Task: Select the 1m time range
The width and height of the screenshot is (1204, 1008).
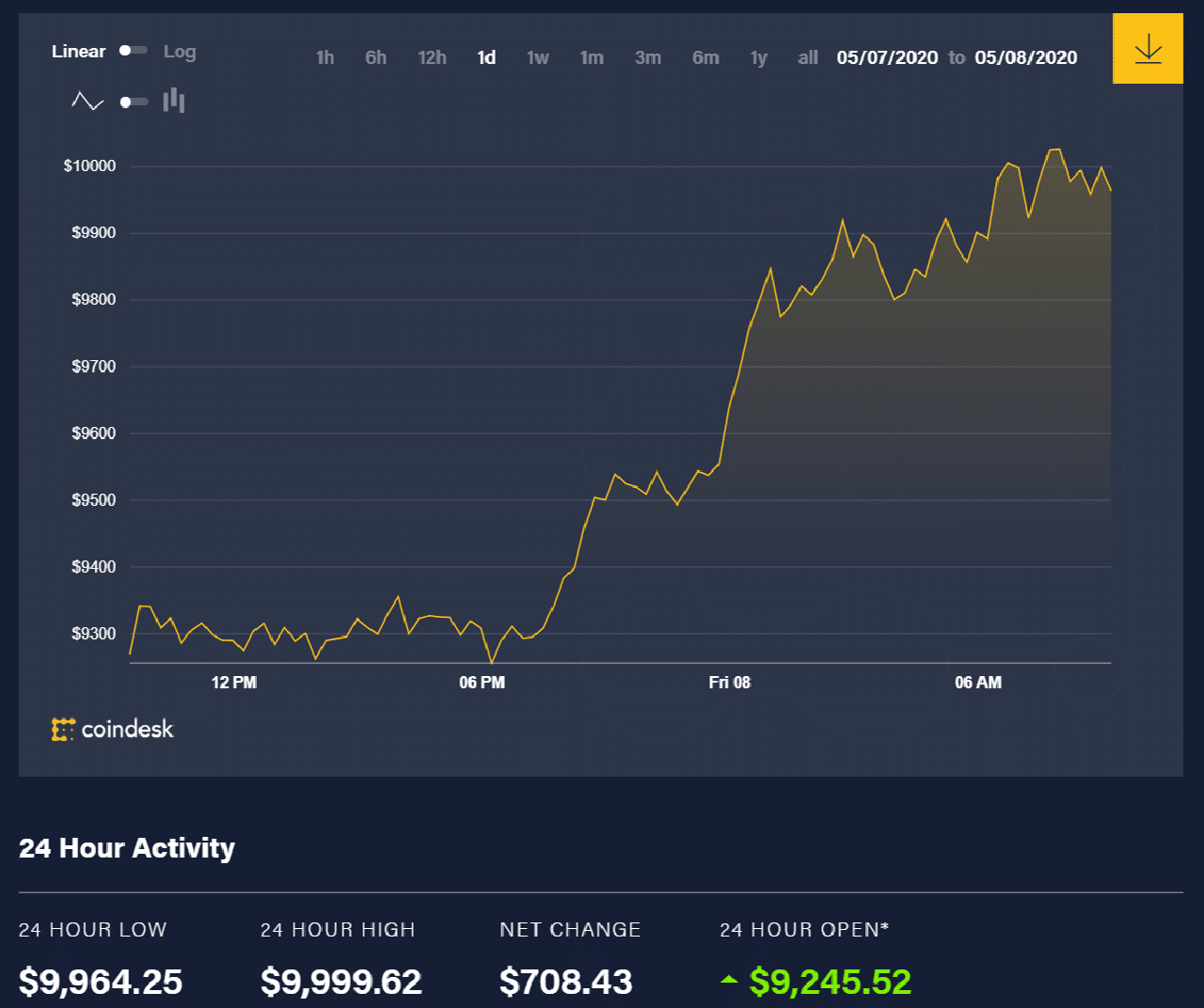Action: pyautogui.click(x=592, y=57)
